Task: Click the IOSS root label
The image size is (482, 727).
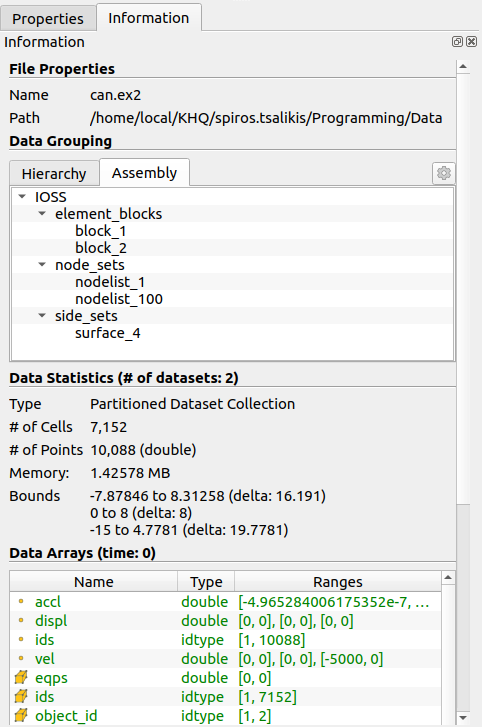Action: coord(51,197)
